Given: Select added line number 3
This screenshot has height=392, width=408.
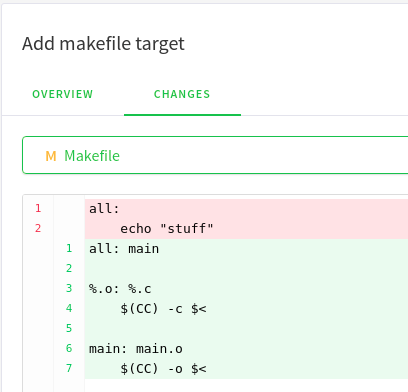Looking at the screenshot, I should point(69,288).
